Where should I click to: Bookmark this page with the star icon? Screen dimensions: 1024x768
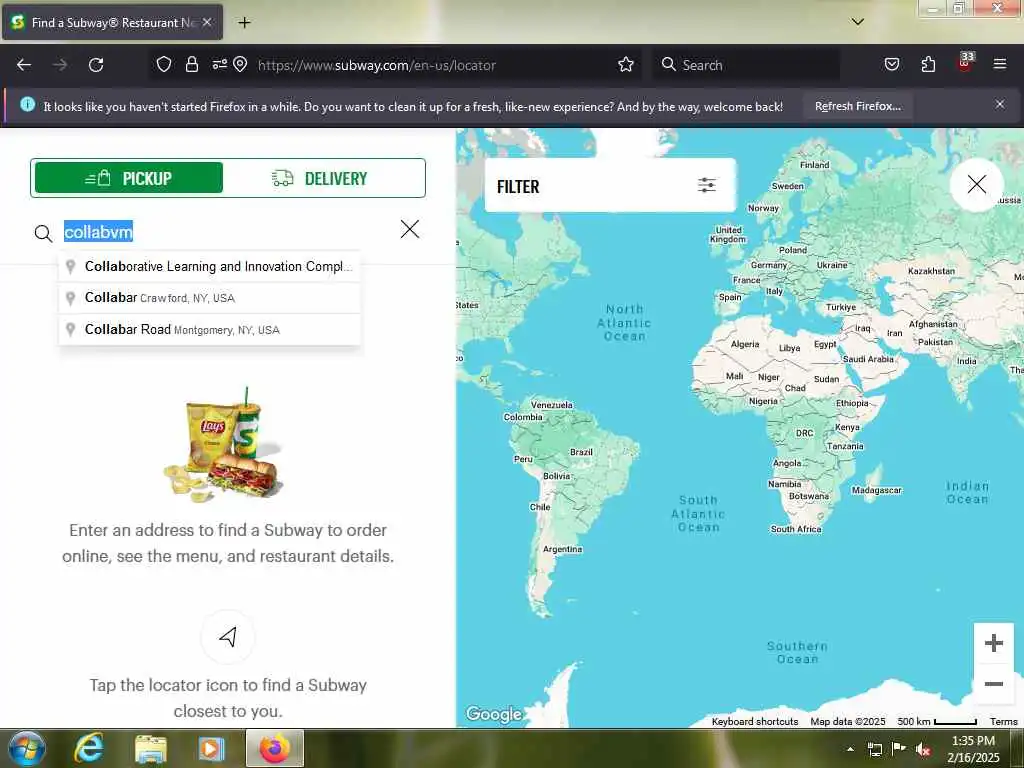click(x=626, y=65)
